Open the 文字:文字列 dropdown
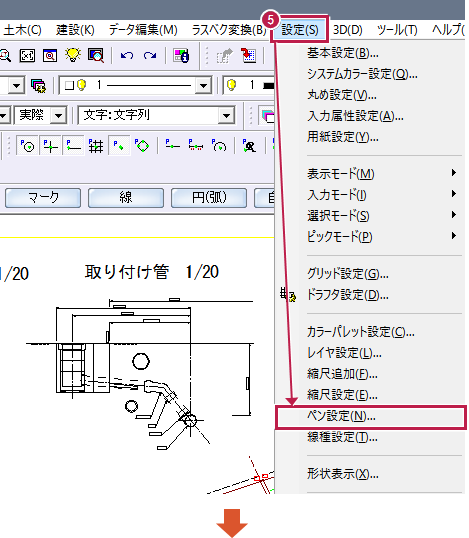The height and width of the screenshot is (538, 469). coord(156,115)
